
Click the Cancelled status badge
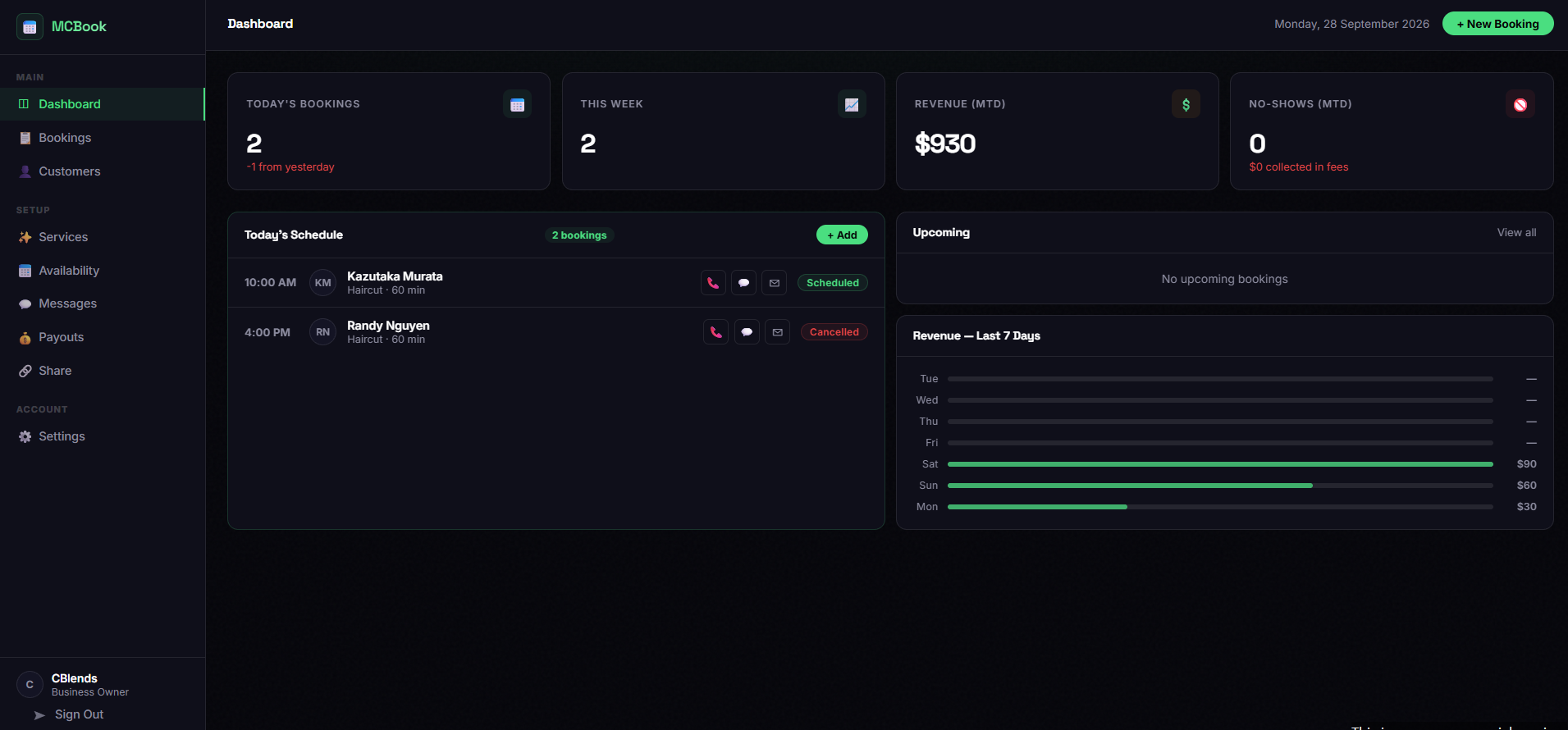click(x=834, y=332)
